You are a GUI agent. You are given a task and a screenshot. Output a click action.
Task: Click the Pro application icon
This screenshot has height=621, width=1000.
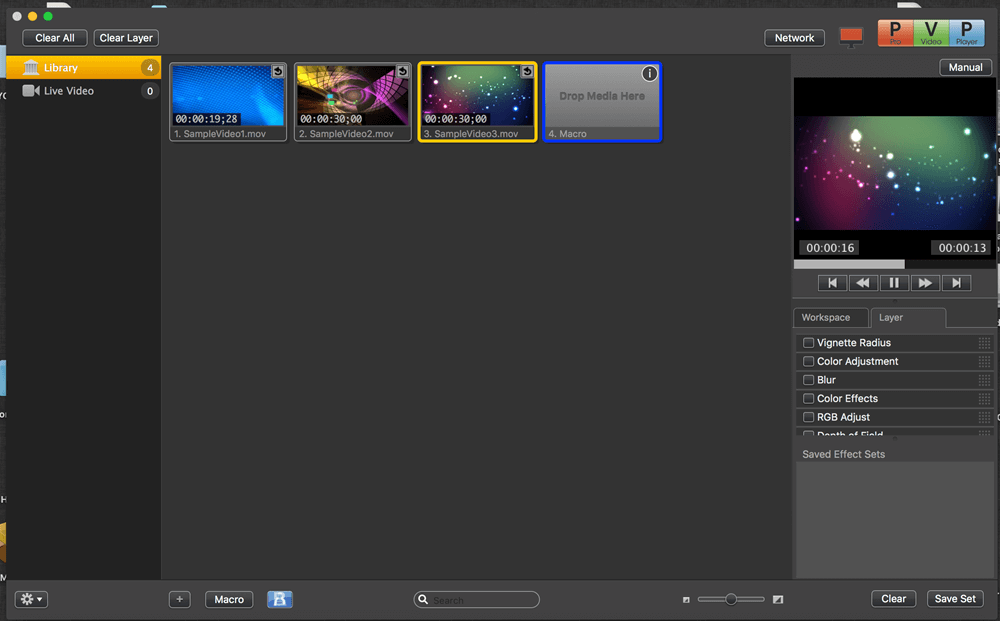click(x=895, y=33)
